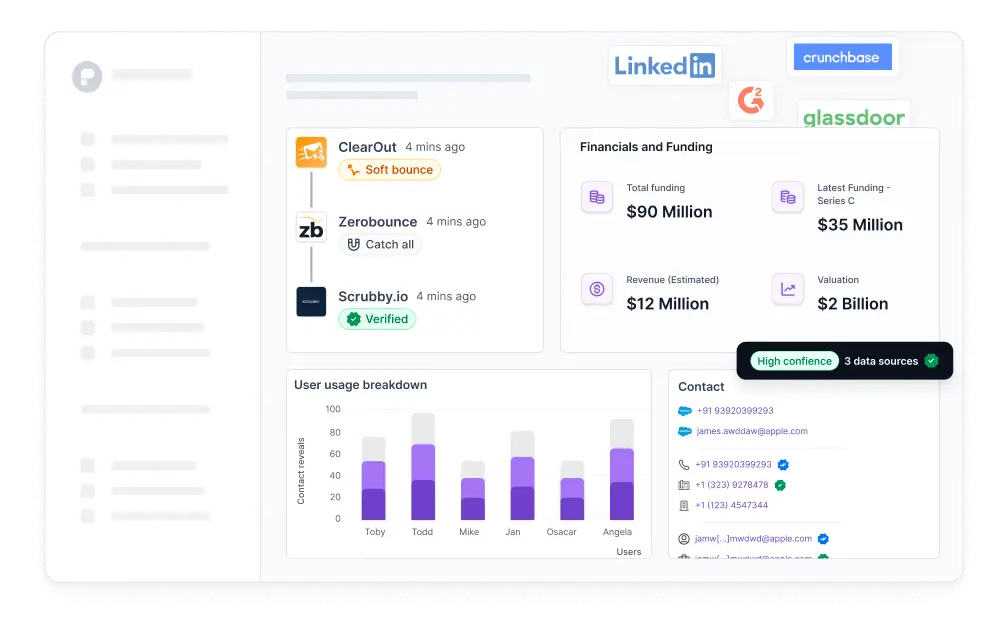
Task: Click the Zerobounce zb logo
Action: point(311,227)
